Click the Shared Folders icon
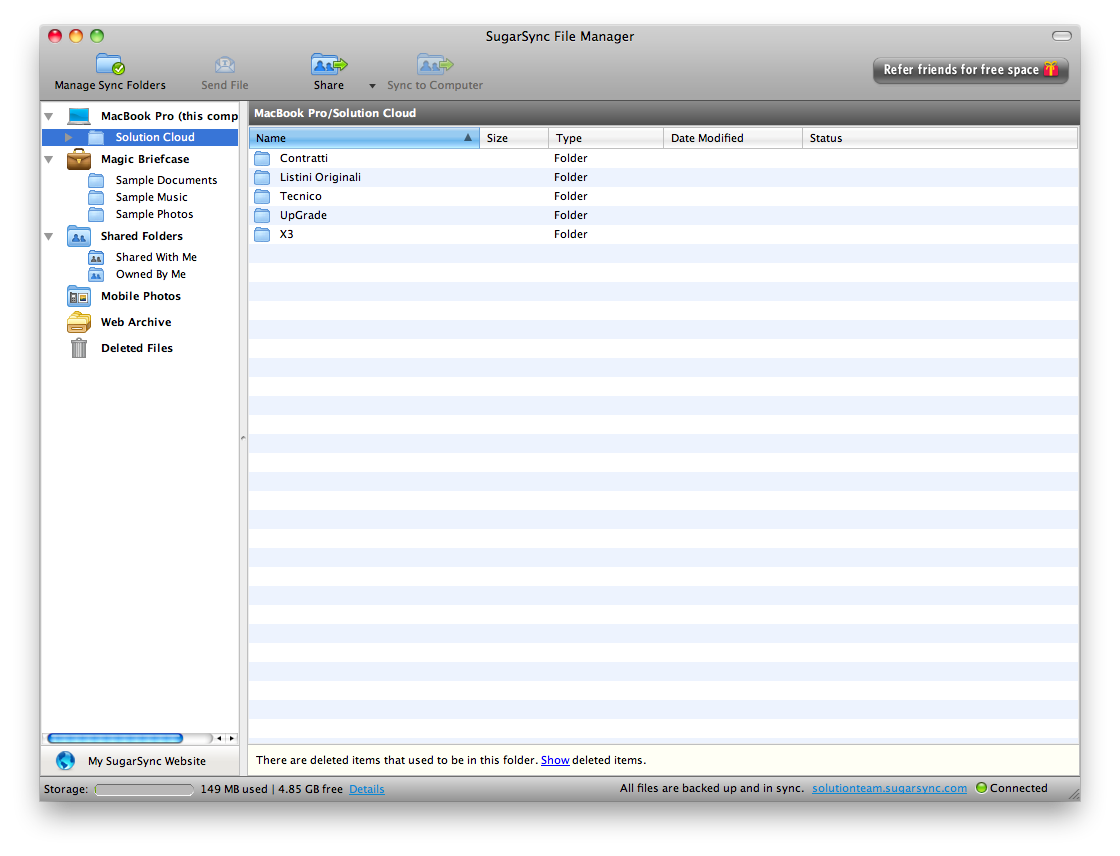Image resolution: width=1120 pixels, height=856 pixels. pos(79,236)
